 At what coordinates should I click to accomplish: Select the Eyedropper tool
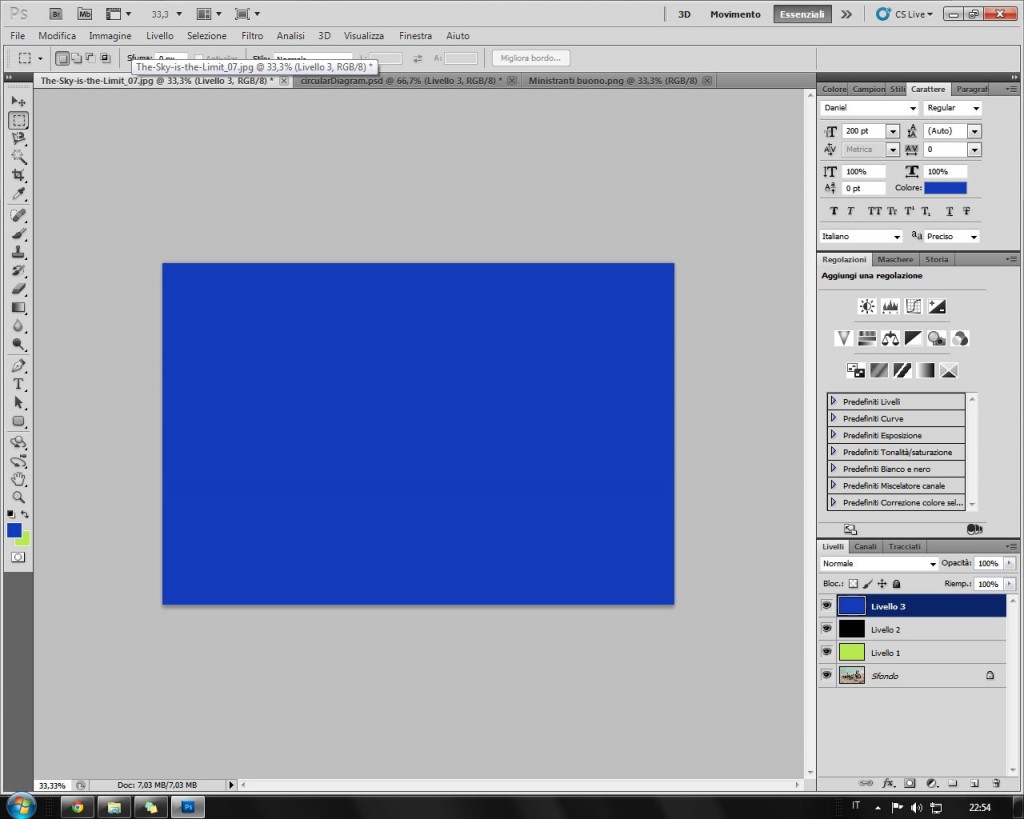click(18, 195)
